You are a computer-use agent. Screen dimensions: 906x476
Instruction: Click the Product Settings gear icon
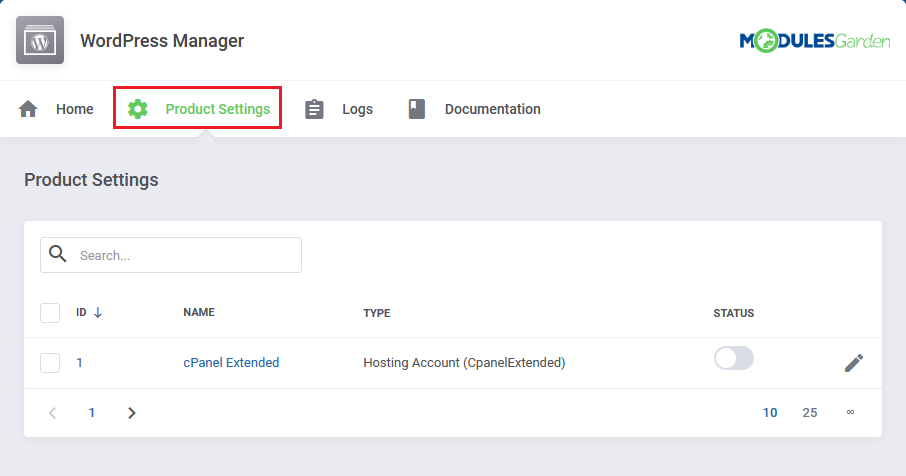pyautogui.click(x=138, y=109)
